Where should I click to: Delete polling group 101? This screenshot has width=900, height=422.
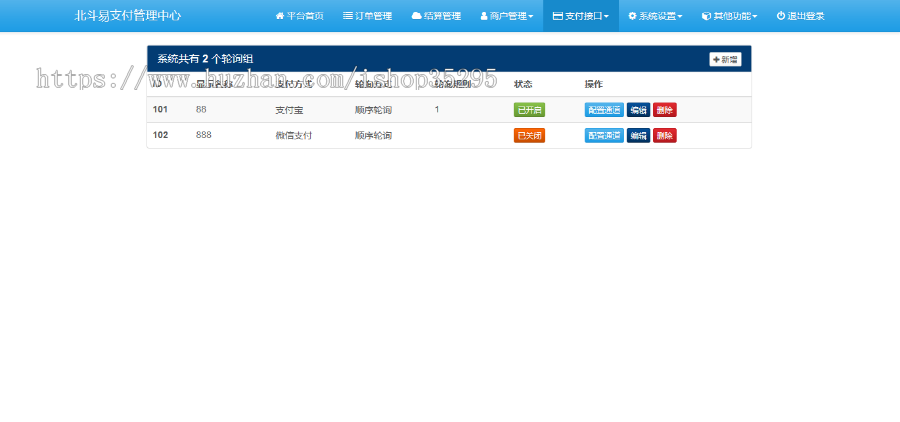[x=665, y=110]
